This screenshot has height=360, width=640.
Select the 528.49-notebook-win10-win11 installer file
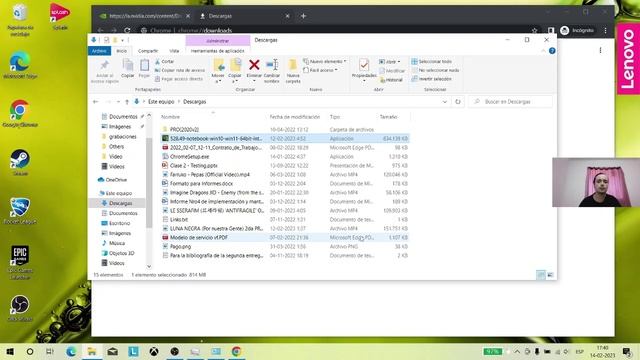point(285,138)
